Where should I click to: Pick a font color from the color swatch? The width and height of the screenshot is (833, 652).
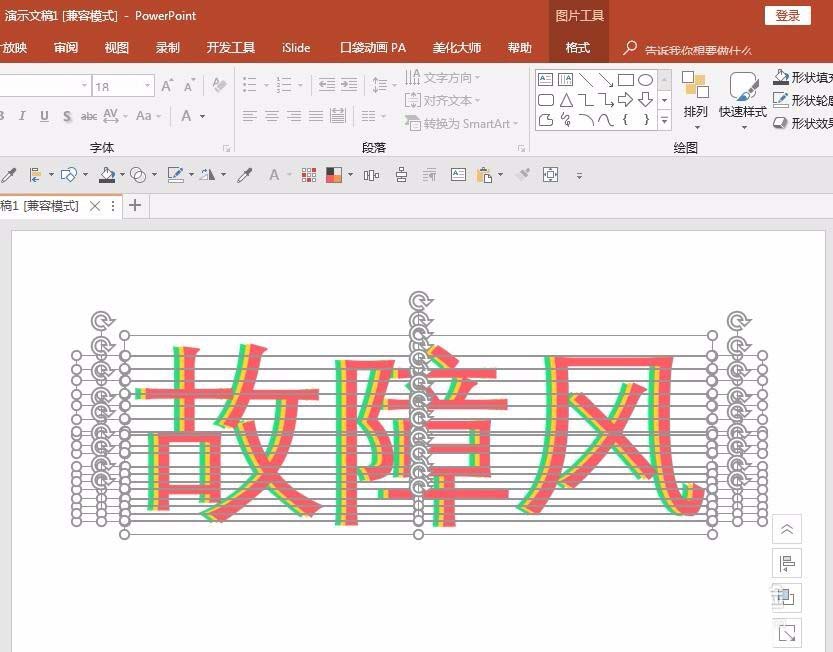click(187, 117)
